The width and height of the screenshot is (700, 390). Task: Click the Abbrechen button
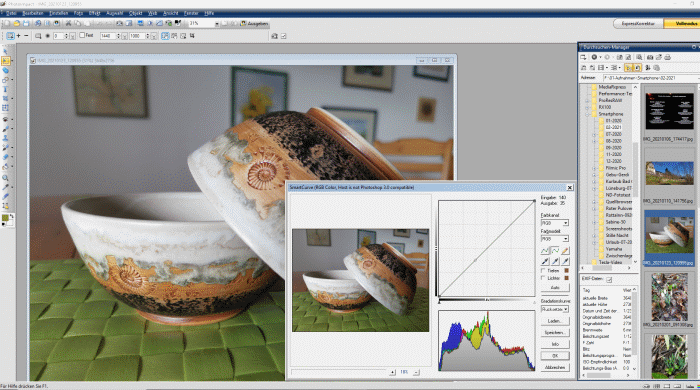tap(555, 367)
